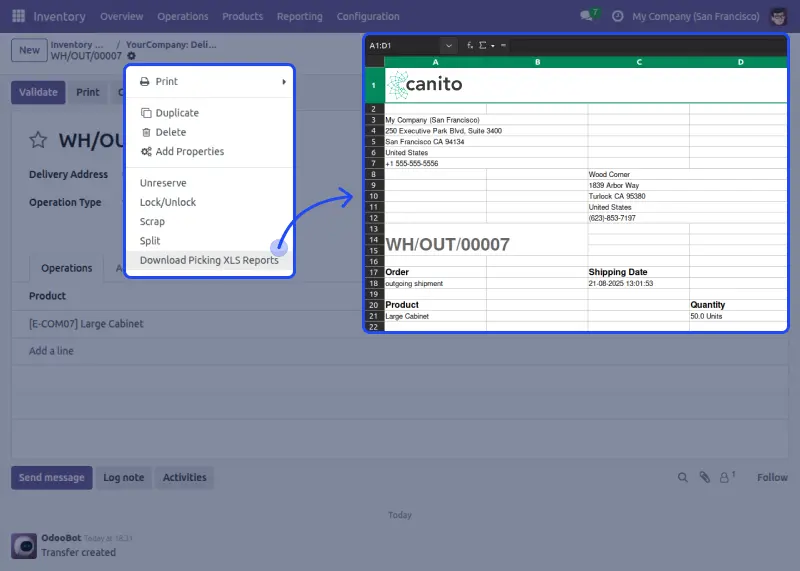Choose Download Picking XLS Reports

pos(210,260)
